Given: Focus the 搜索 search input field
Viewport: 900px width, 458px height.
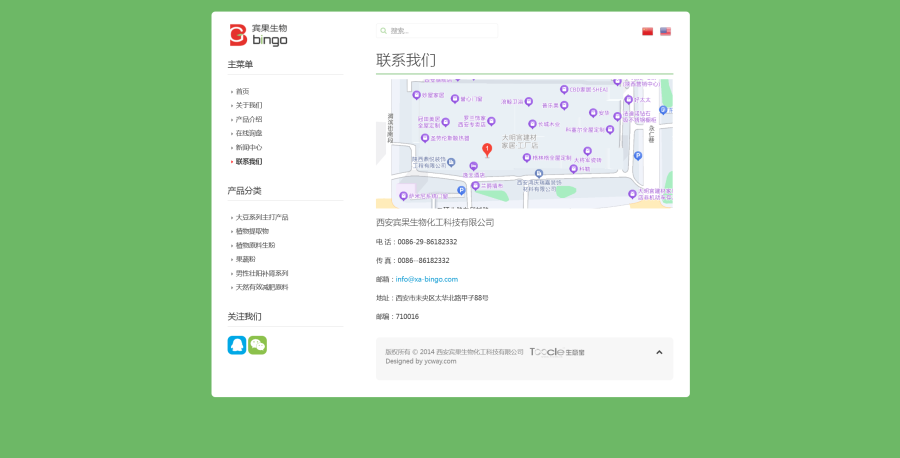Looking at the screenshot, I should coord(437,31).
